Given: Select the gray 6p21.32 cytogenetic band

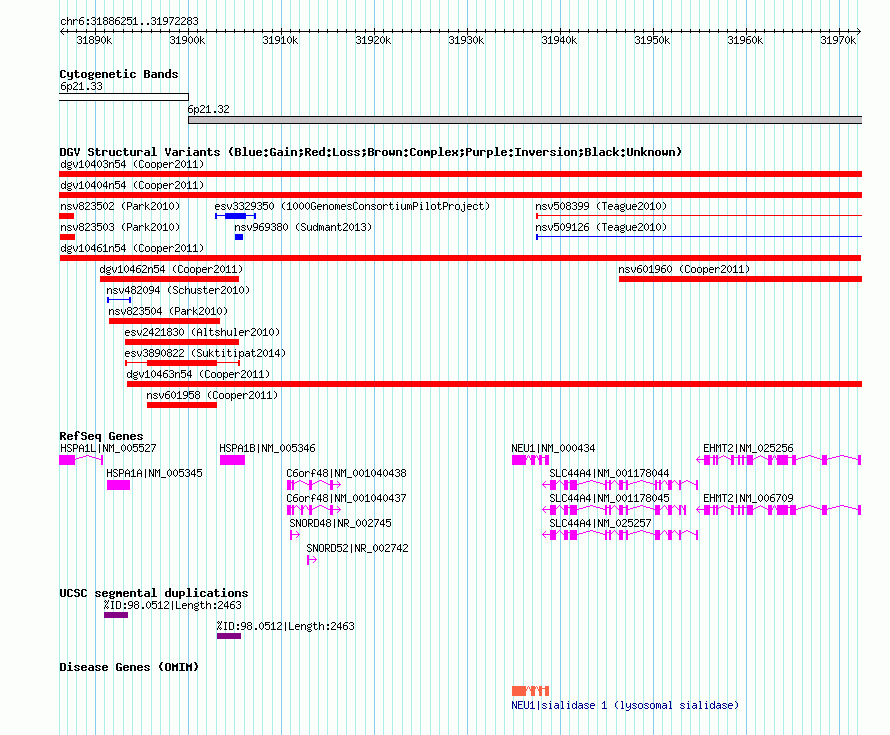Looking at the screenshot, I should [x=525, y=120].
